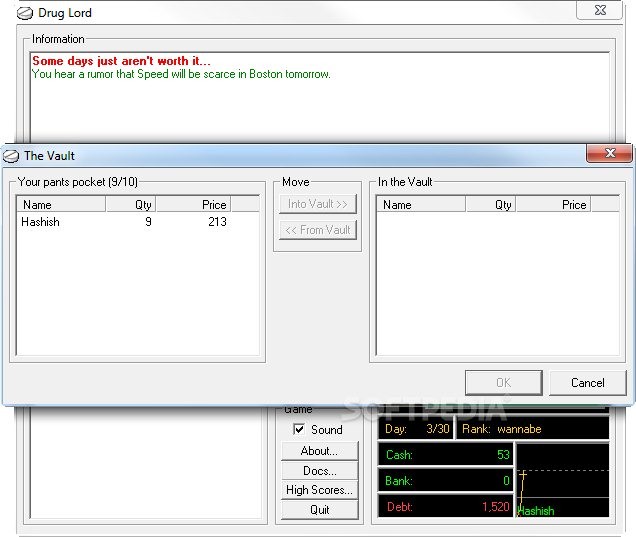Image resolution: width=636 pixels, height=537 pixels.
Task: Click the Rank wannabe display
Action: pyautogui.click(x=533, y=429)
